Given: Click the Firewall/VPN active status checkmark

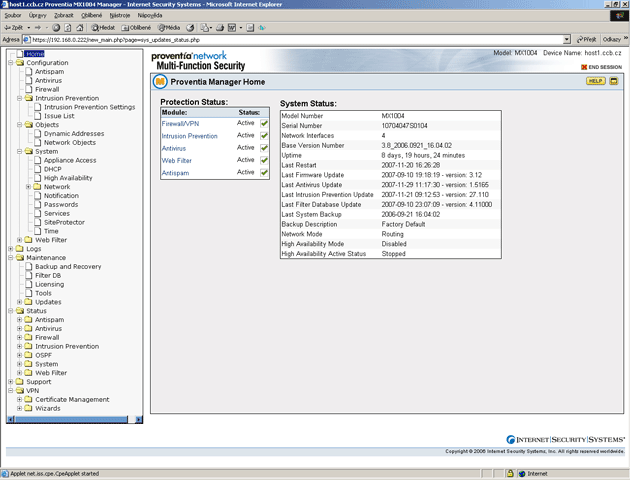Looking at the screenshot, I should pos(264,123).
